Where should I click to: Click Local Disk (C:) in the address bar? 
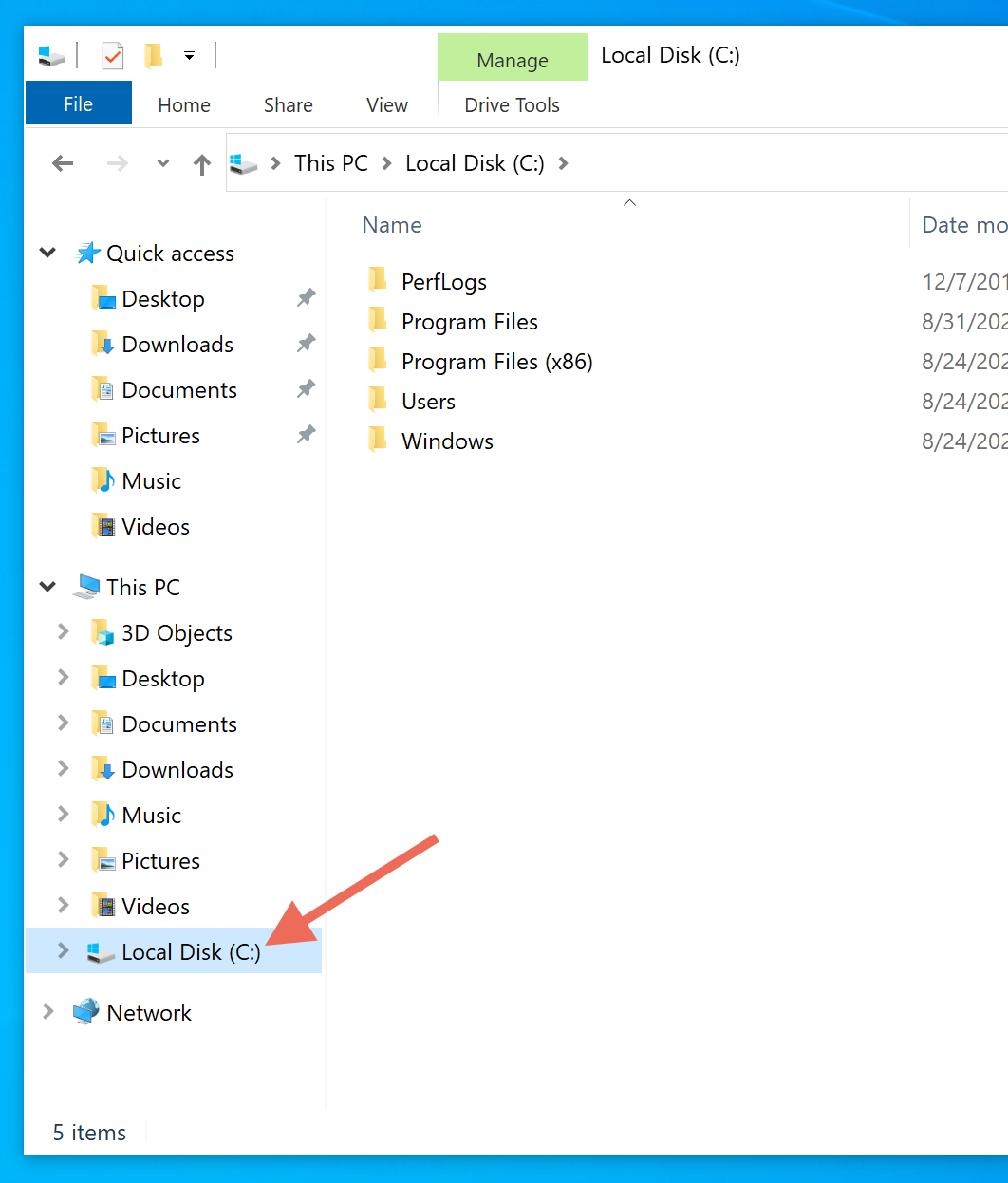tap(475, 163)
